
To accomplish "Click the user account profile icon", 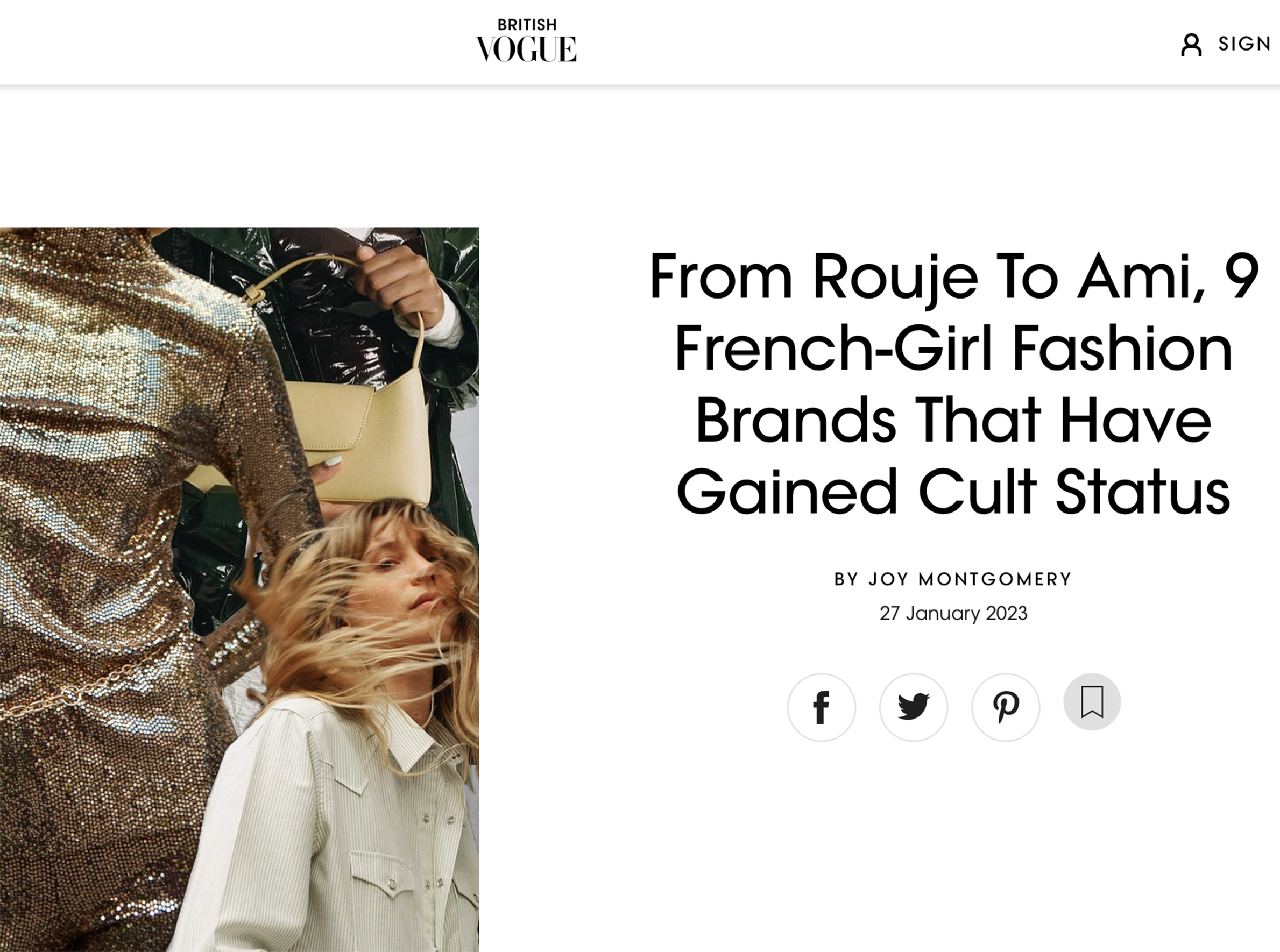I will [x=1191, y=44].
